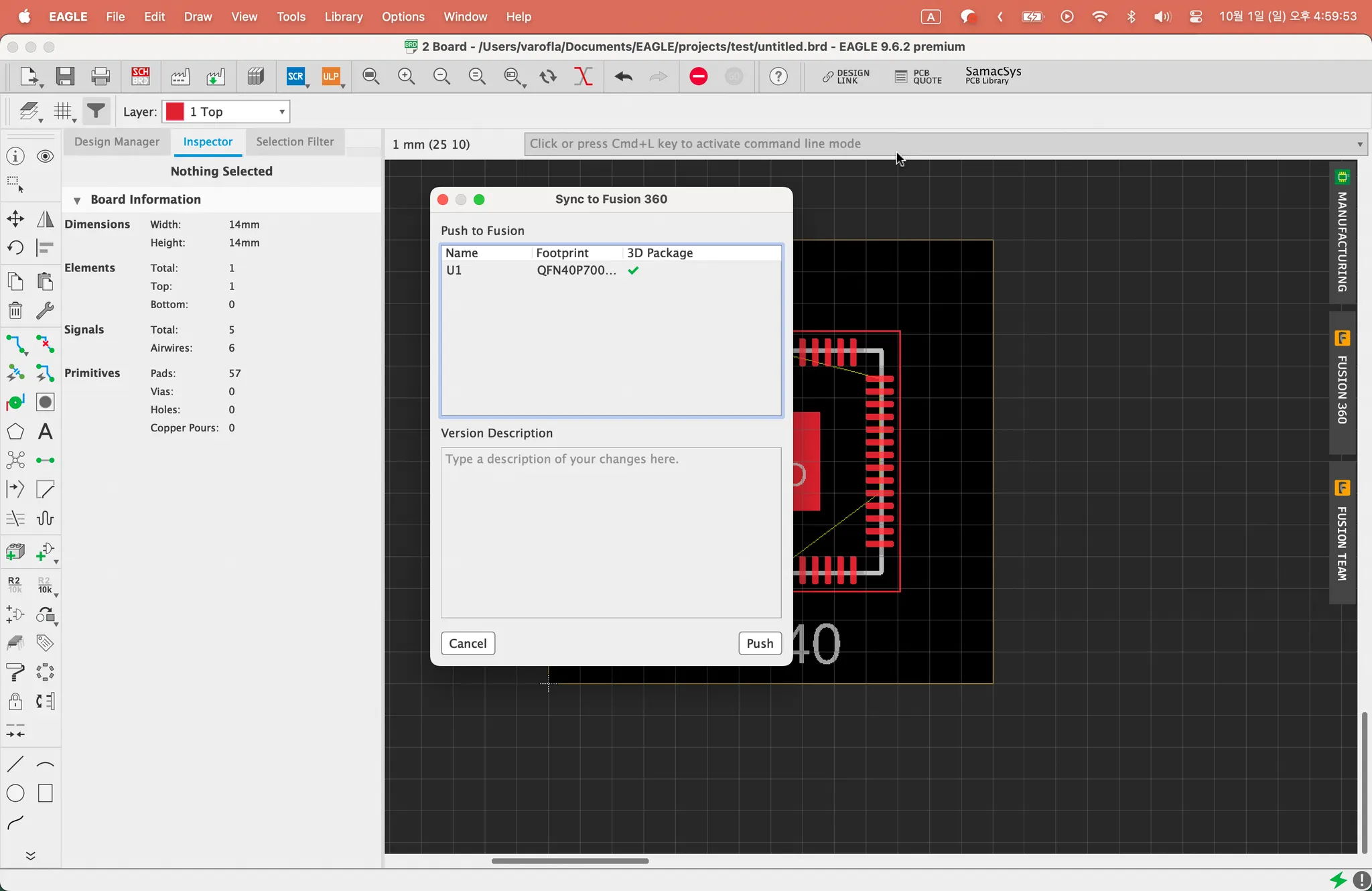Toggle the U1 3D Package checkmark
The image size is (1372, 891).
pyautogui.click(x=633, y=271)
